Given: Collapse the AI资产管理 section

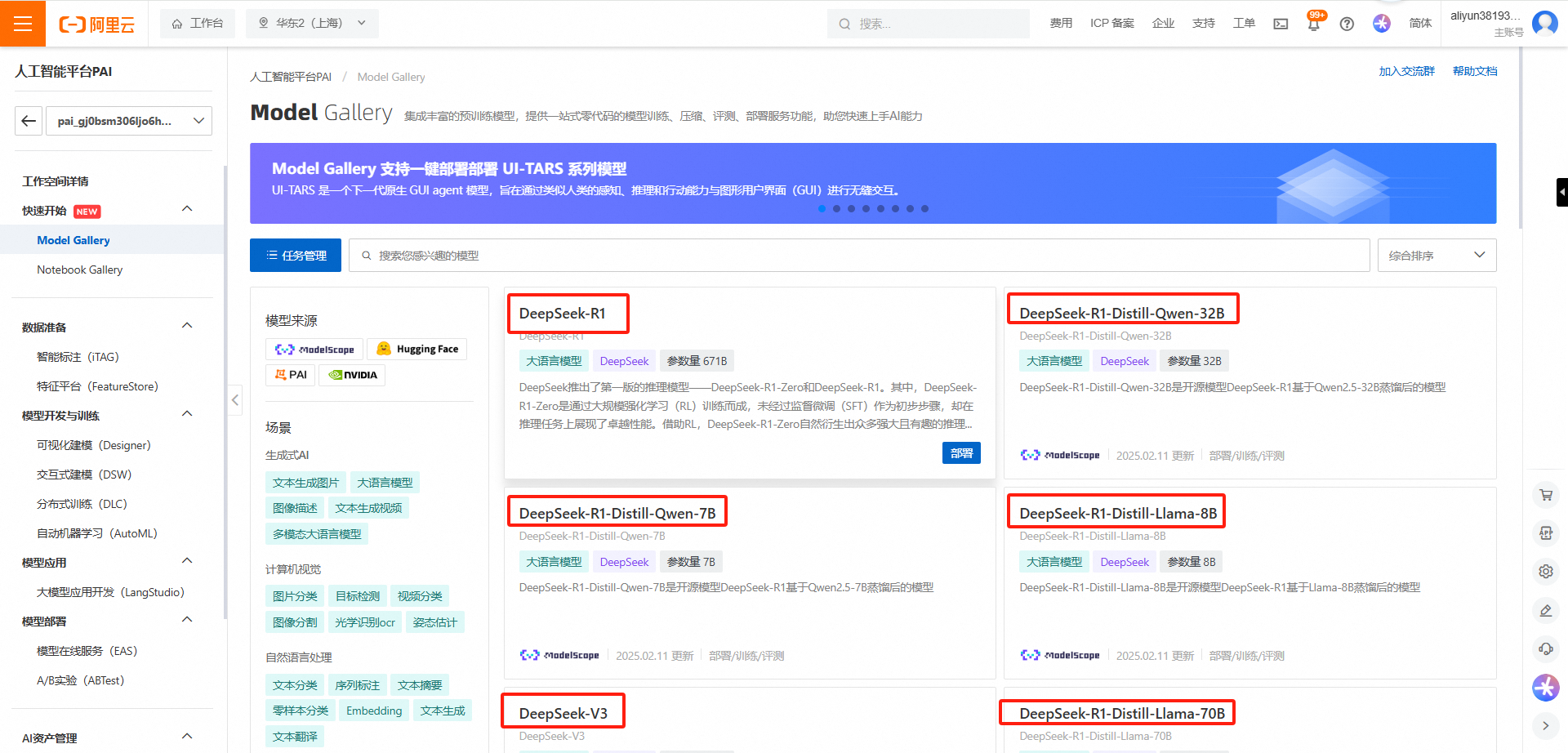Looking at the screenshot, I should click(187, 737).
